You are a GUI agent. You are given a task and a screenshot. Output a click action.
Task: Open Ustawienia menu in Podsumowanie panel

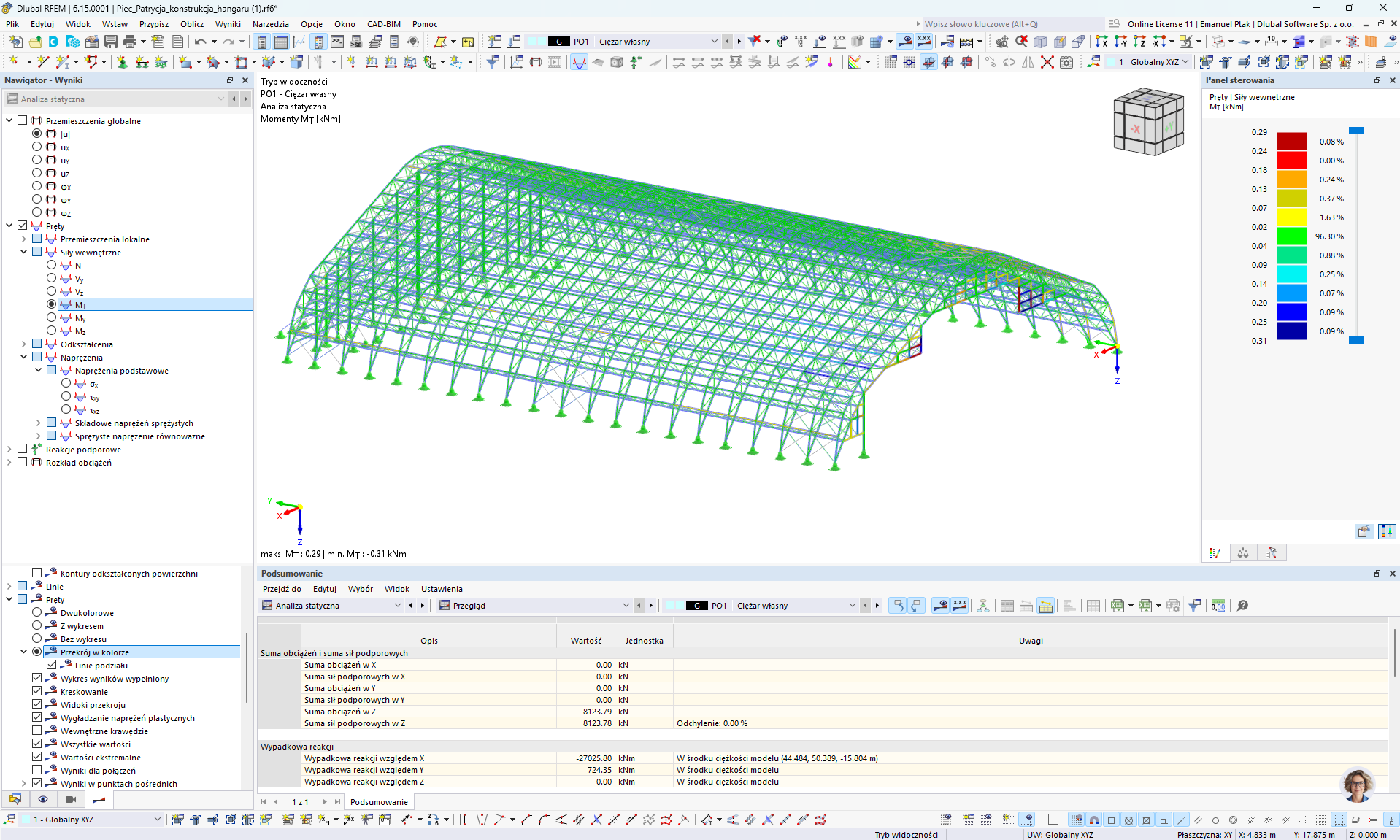pyautogui.click(x=442, y=589)
